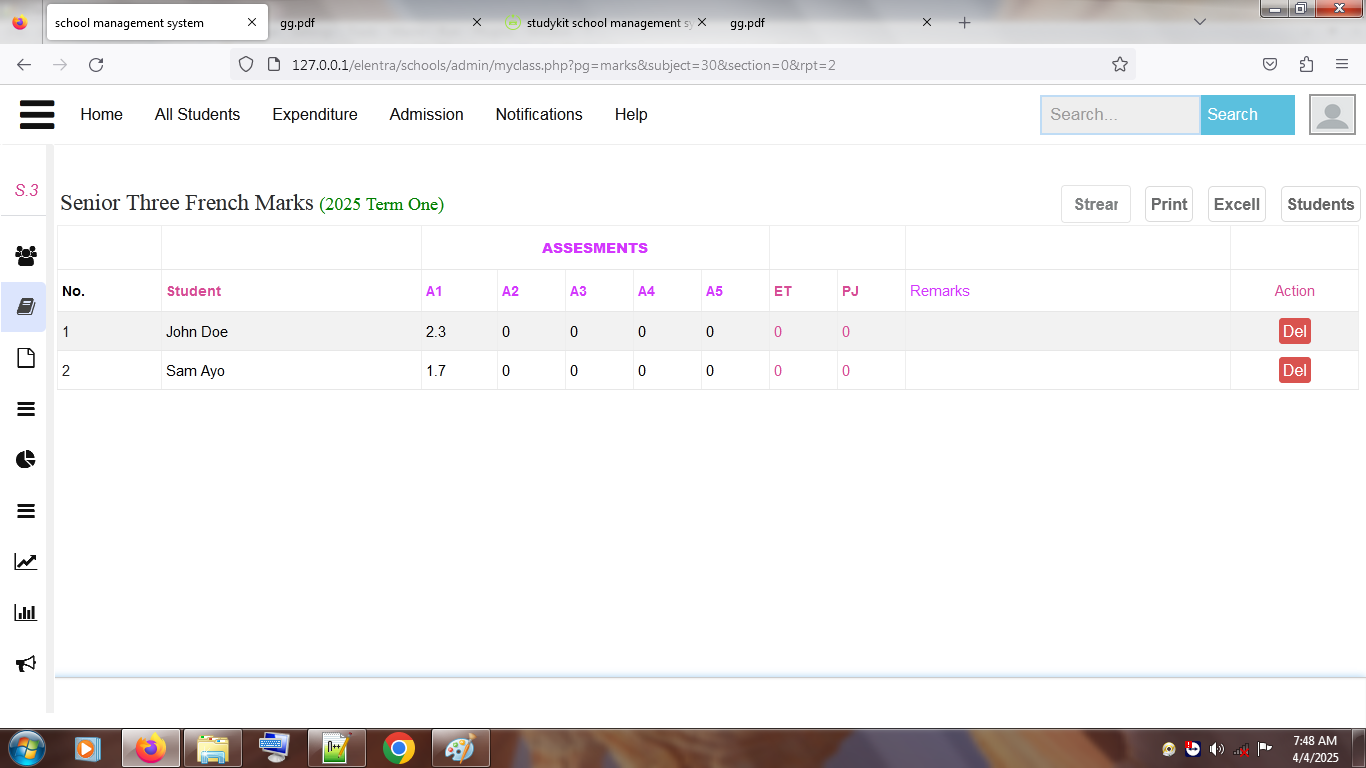The image size is (1366, 768).
Task: Open the students group icon in sidebar
Action: [24, 255]
